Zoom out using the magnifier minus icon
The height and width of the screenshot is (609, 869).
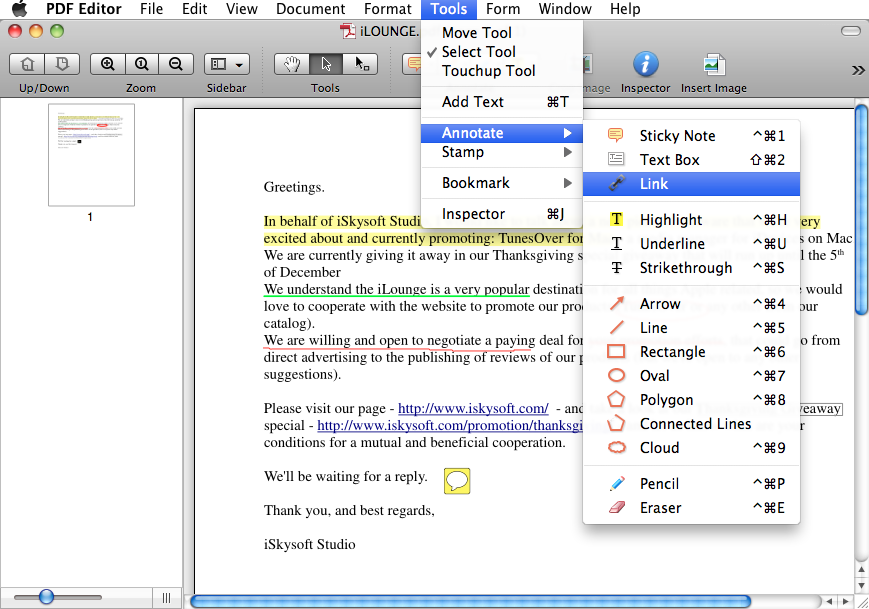(175, 63)
